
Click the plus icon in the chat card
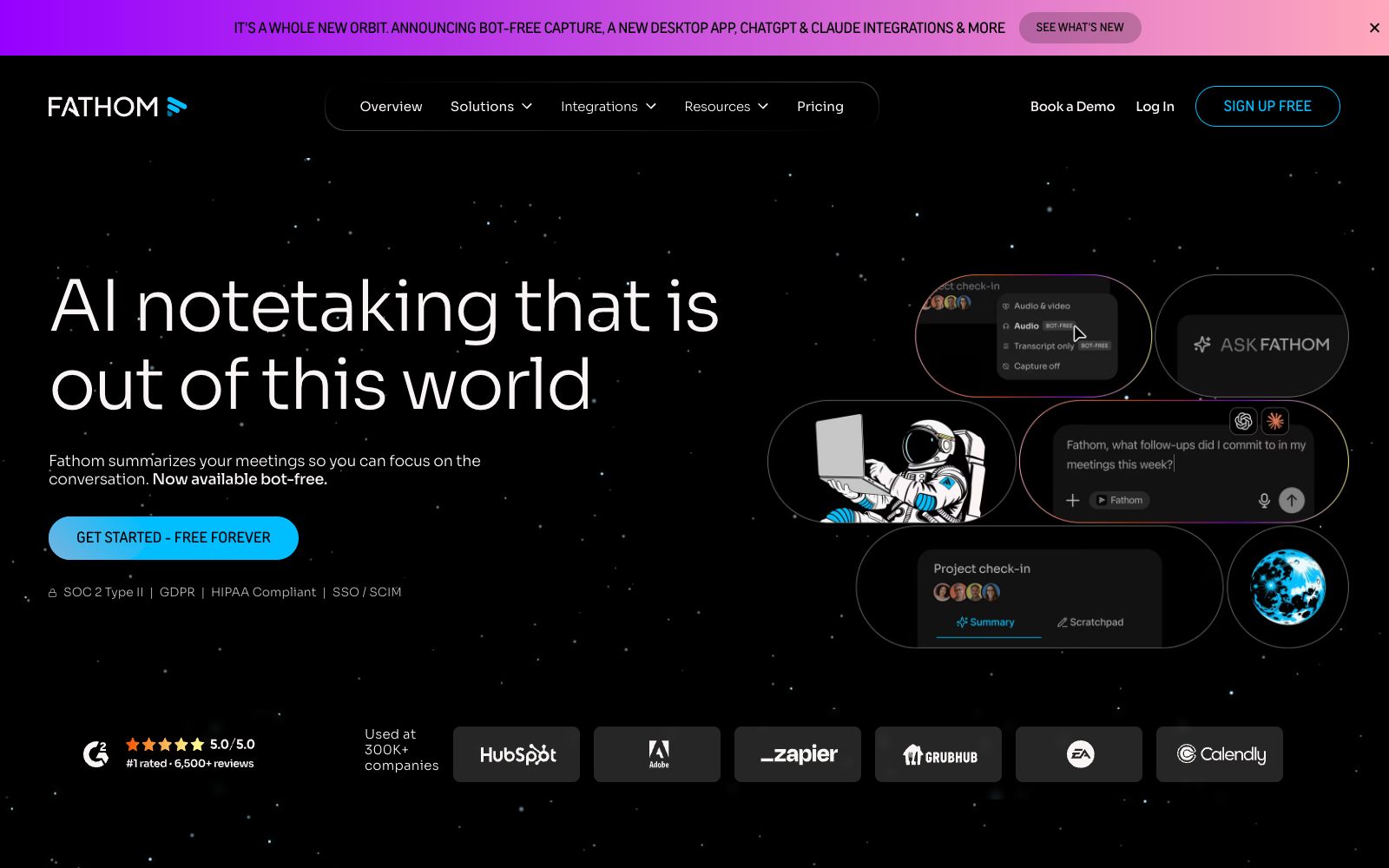1073,500
